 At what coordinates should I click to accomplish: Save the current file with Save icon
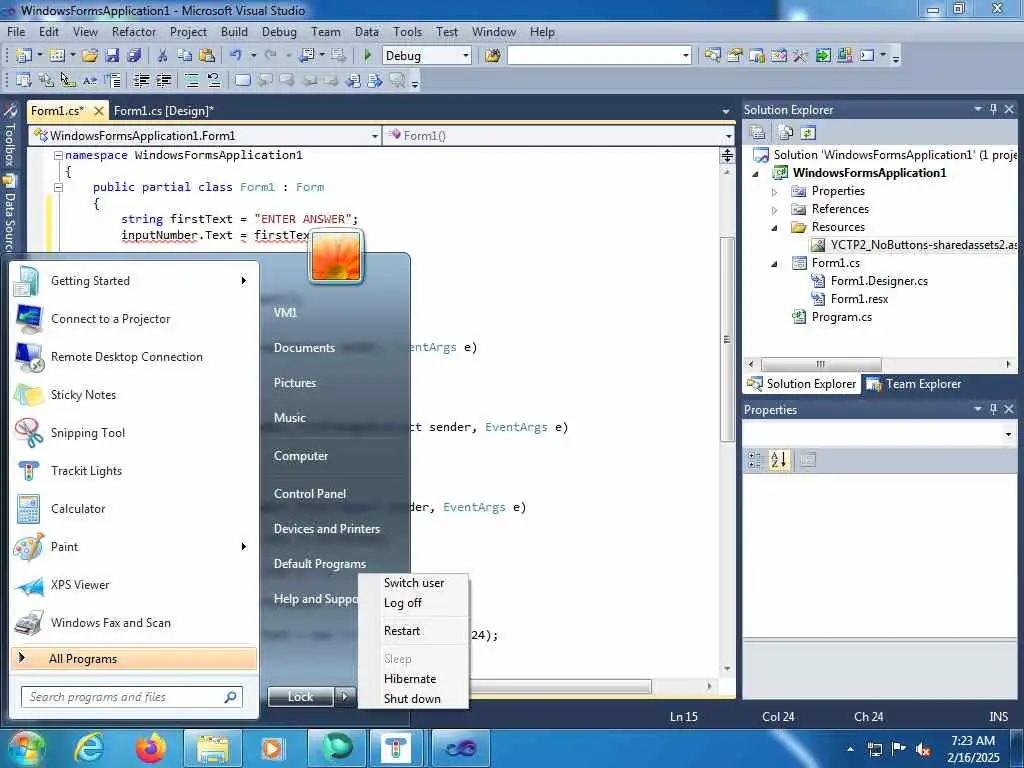(x=112, y=56)
